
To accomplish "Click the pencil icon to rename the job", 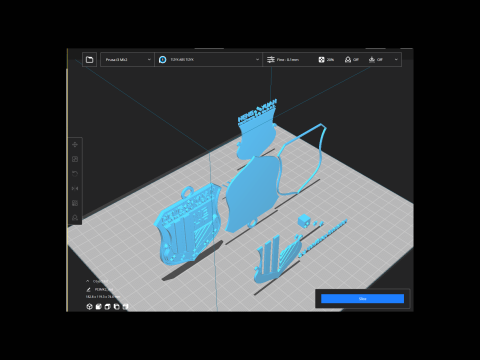I will point(88,290).
